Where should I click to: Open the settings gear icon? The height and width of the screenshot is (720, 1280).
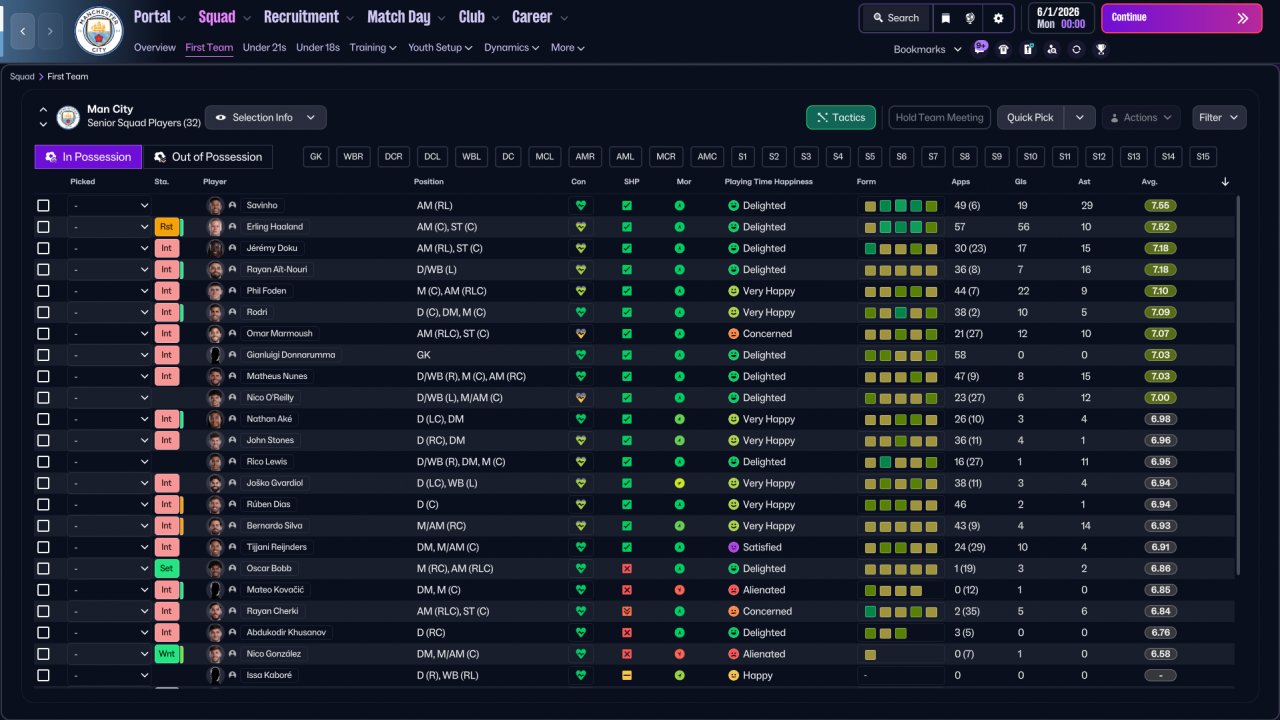coord(998,18)
